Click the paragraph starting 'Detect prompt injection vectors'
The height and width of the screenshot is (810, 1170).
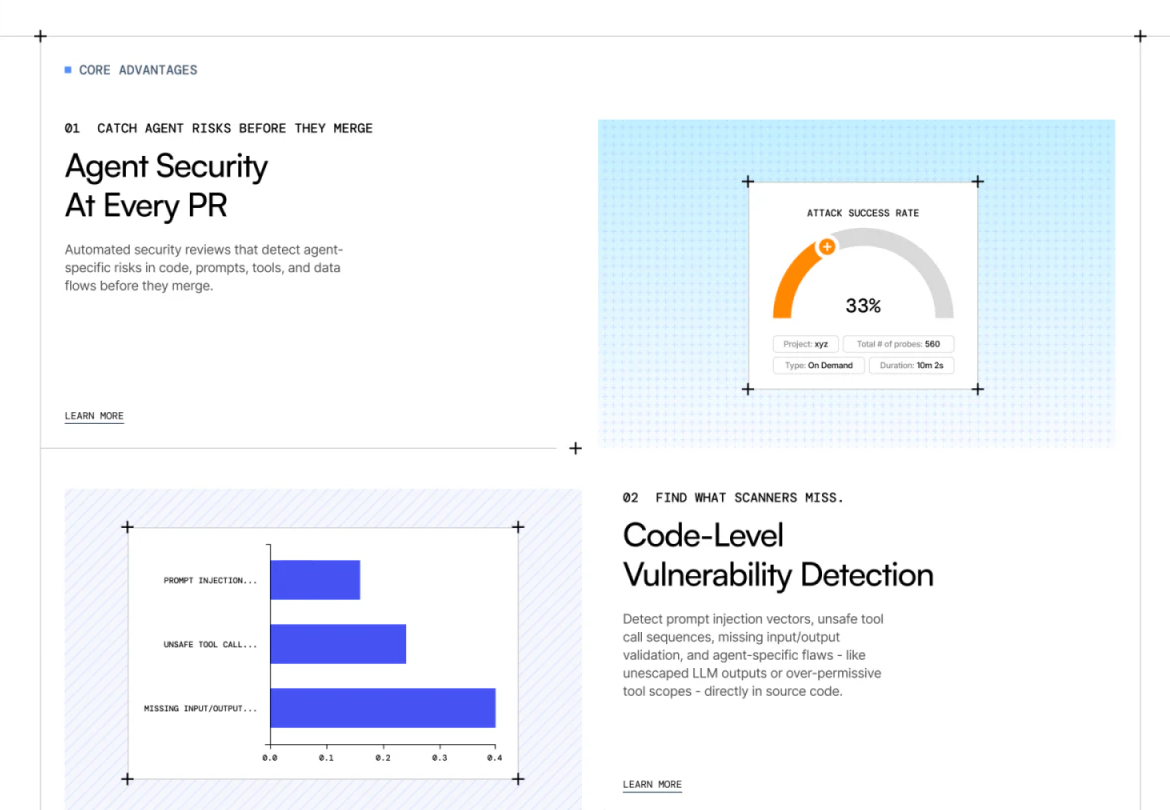pyautogui.click(x=753, y=655)
